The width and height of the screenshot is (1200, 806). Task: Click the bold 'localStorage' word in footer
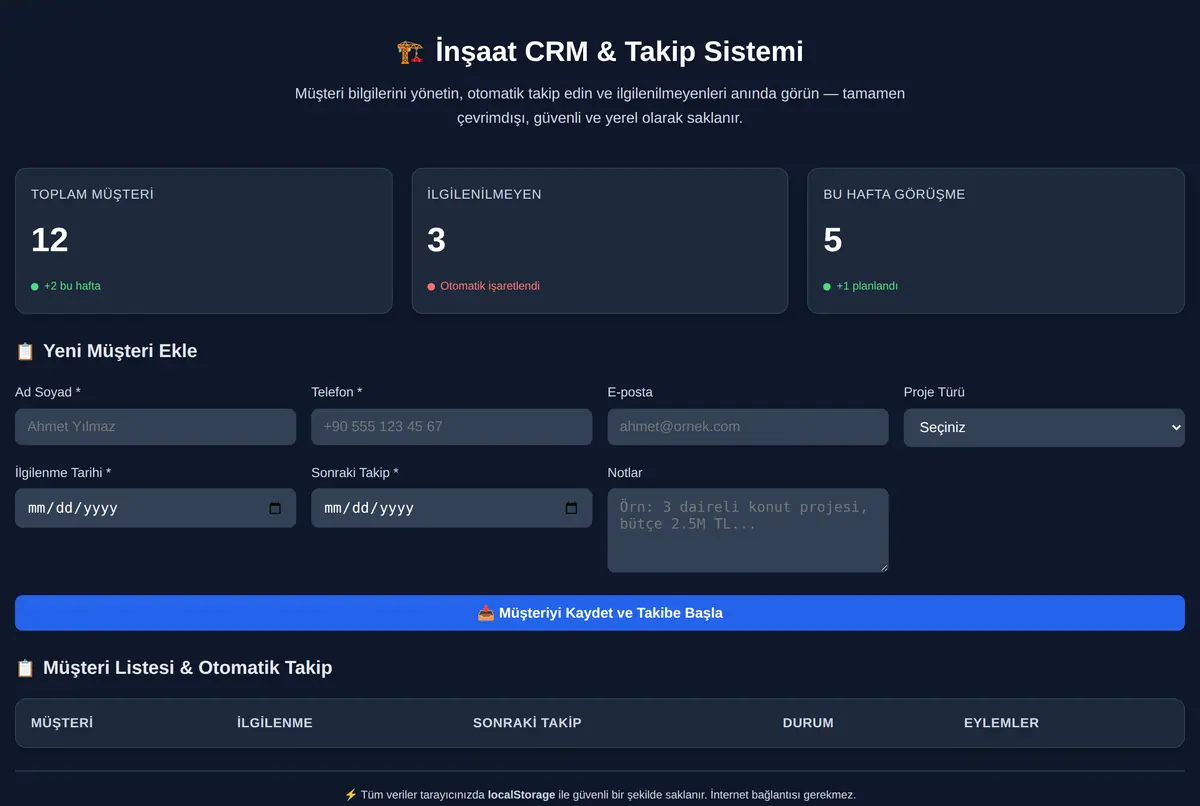click(x=521, y=795)
